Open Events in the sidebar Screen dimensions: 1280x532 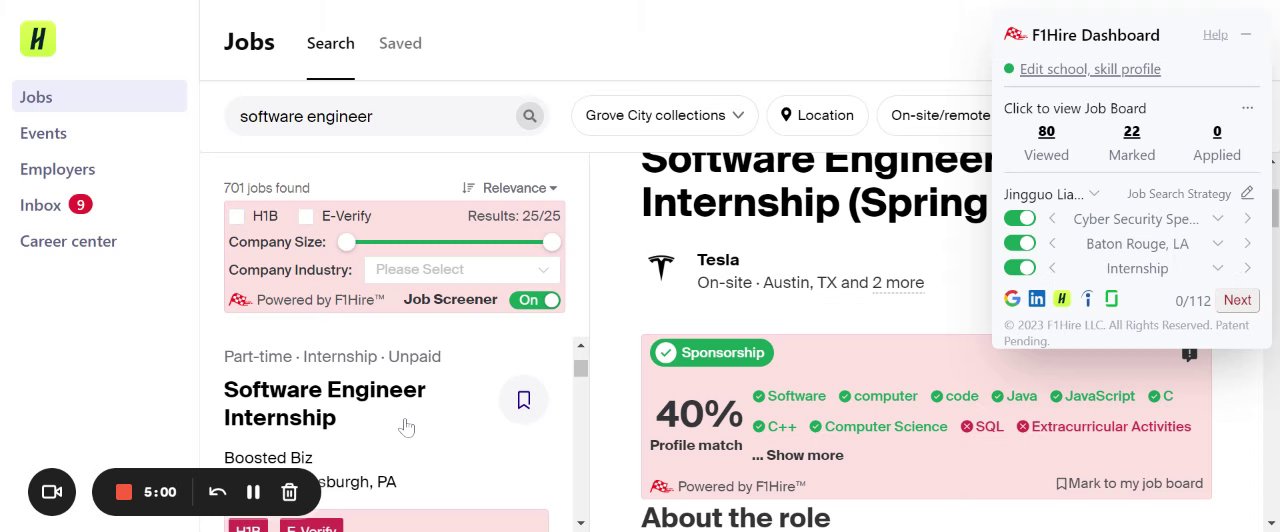click(x=43, y=133)
